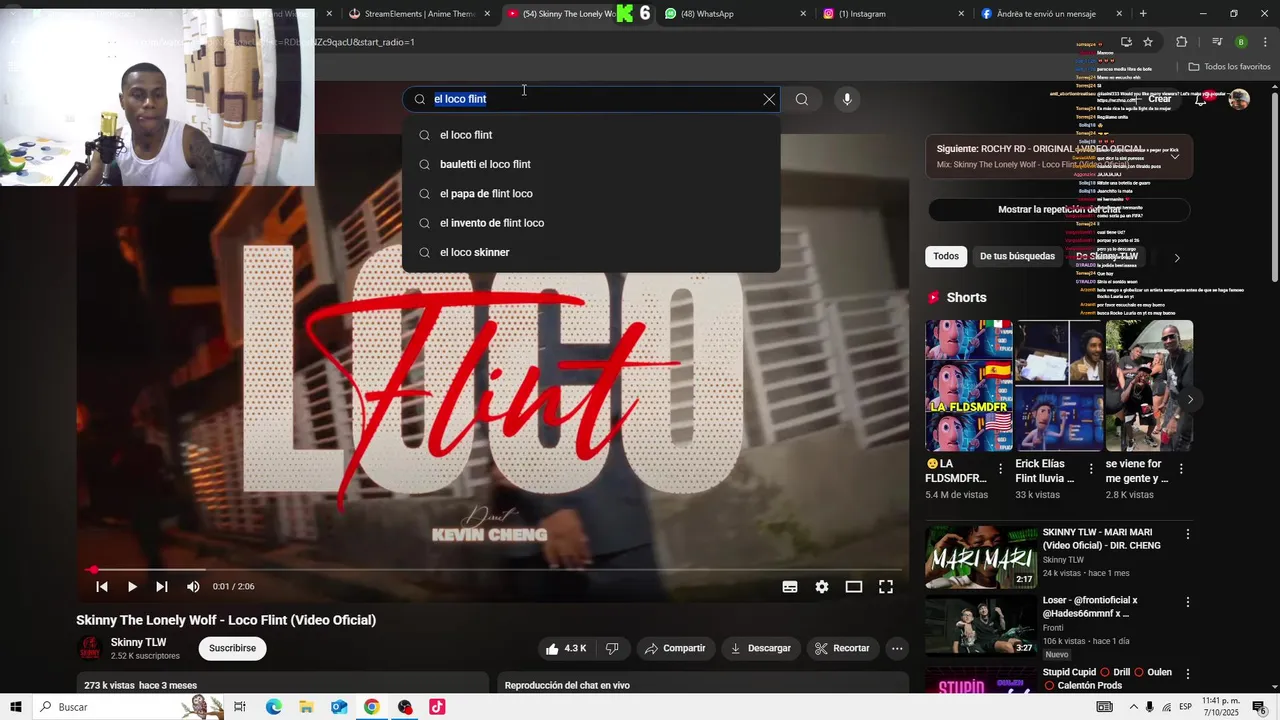Switch to the Facebook message tab

click(x=1050, y=14)
